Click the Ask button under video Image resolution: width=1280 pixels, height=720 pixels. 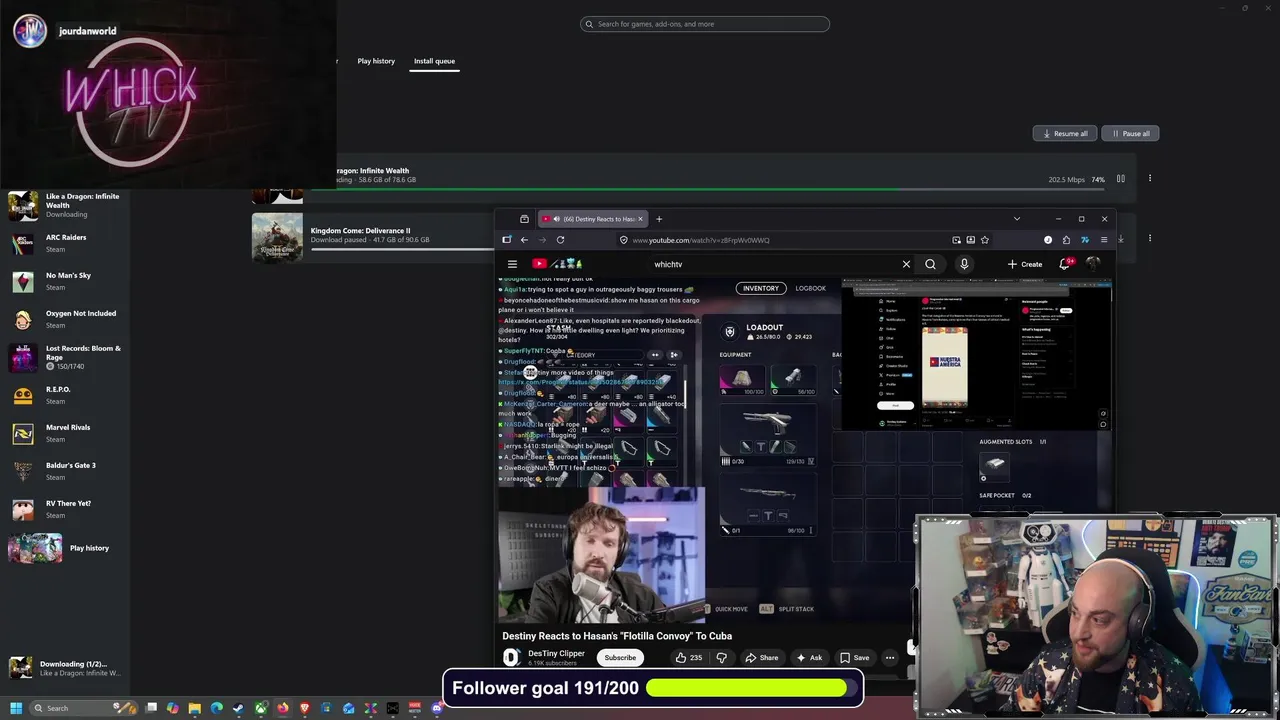coord(809,657)
